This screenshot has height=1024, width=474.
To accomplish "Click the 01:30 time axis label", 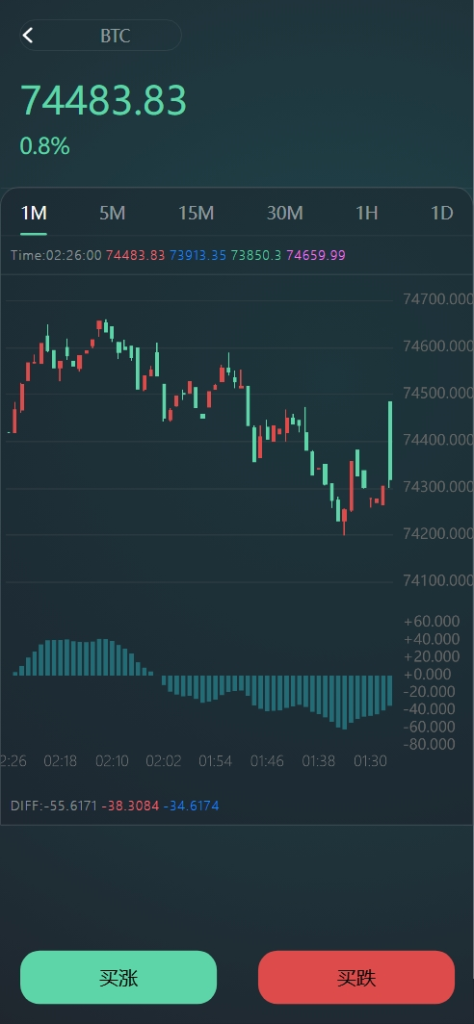I will click(370, 761).
